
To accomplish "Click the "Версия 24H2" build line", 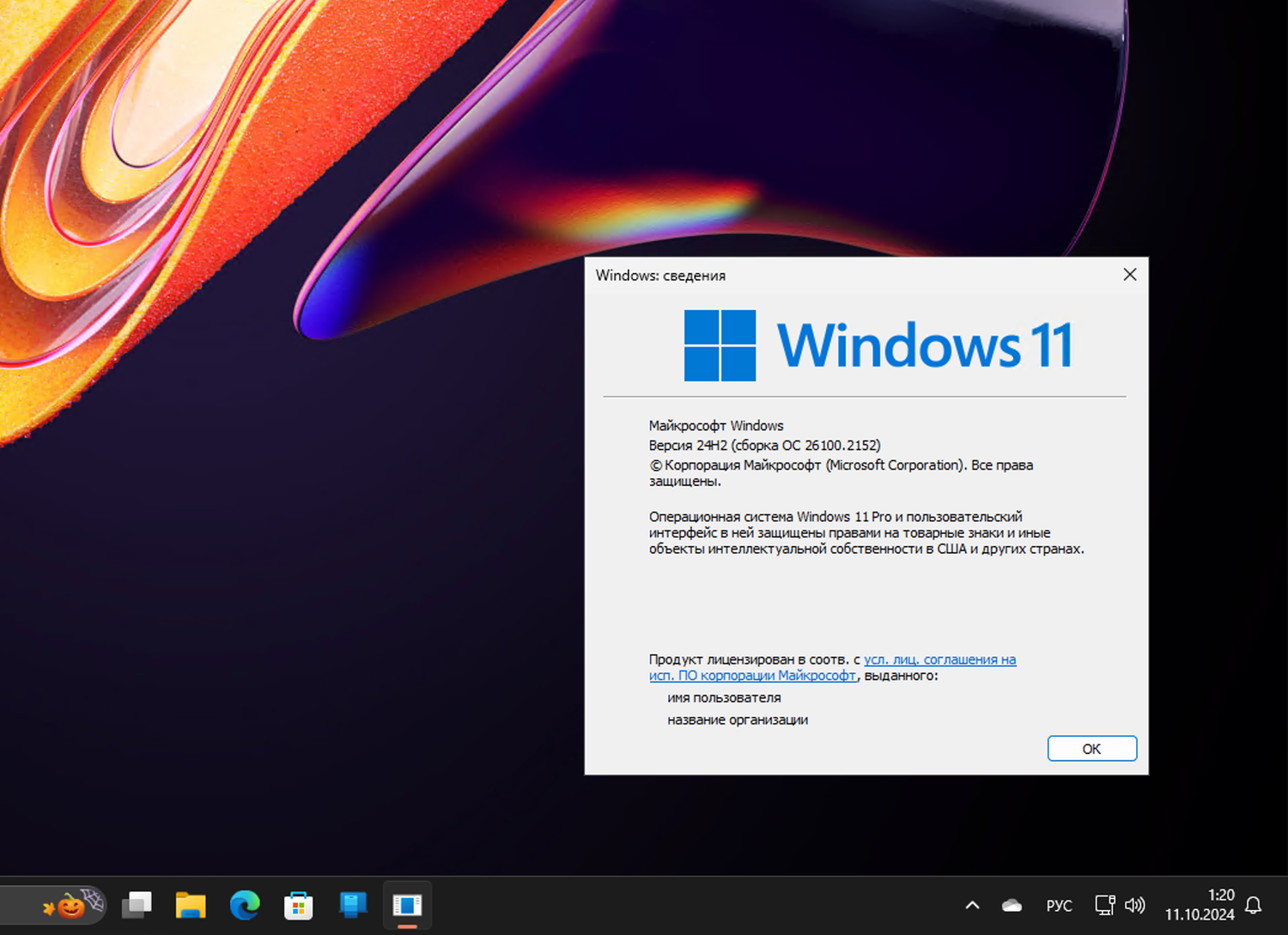I will click(x=764, y=446).
